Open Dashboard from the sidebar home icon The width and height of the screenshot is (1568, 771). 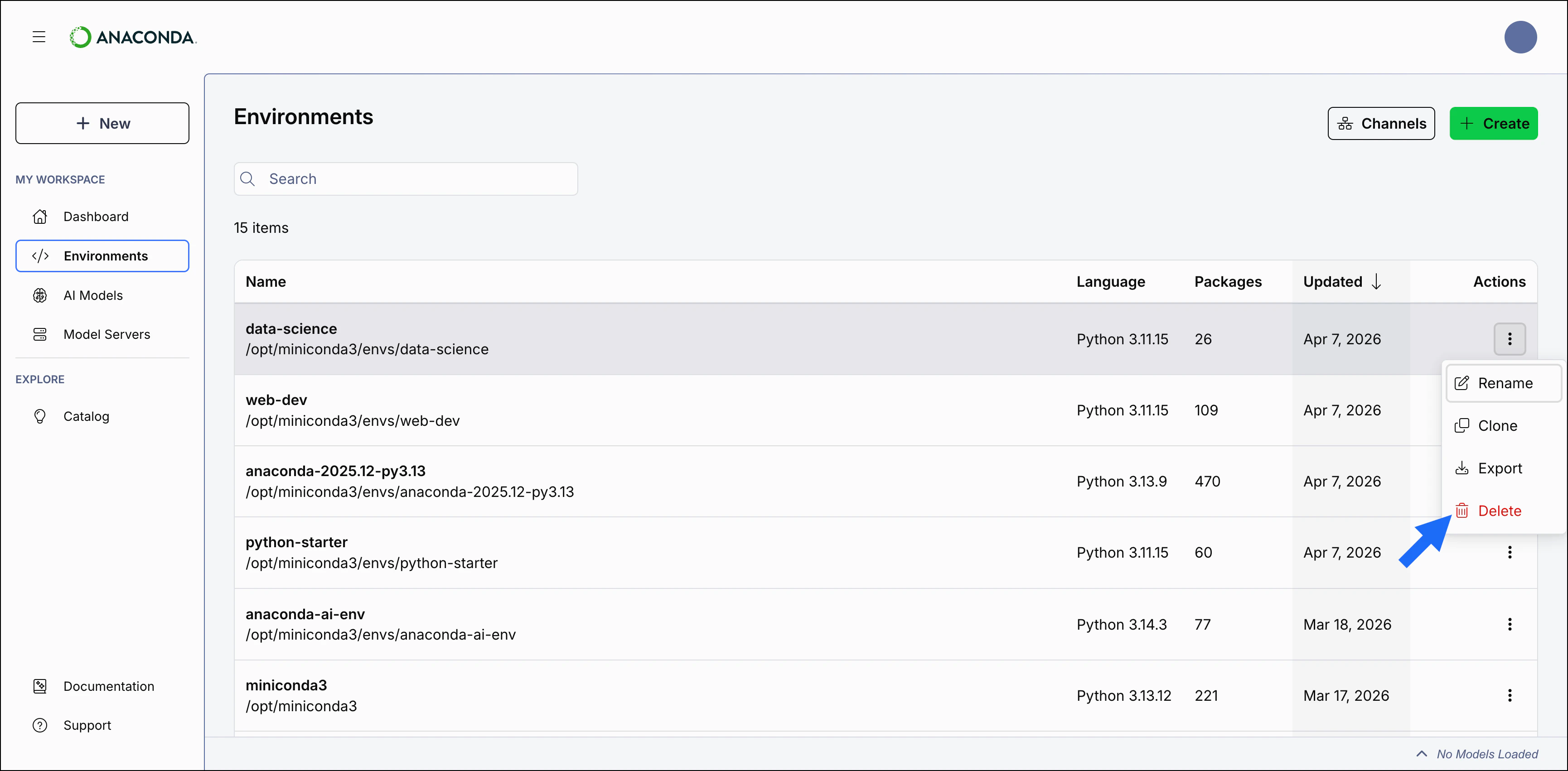(x=96, y=216)
